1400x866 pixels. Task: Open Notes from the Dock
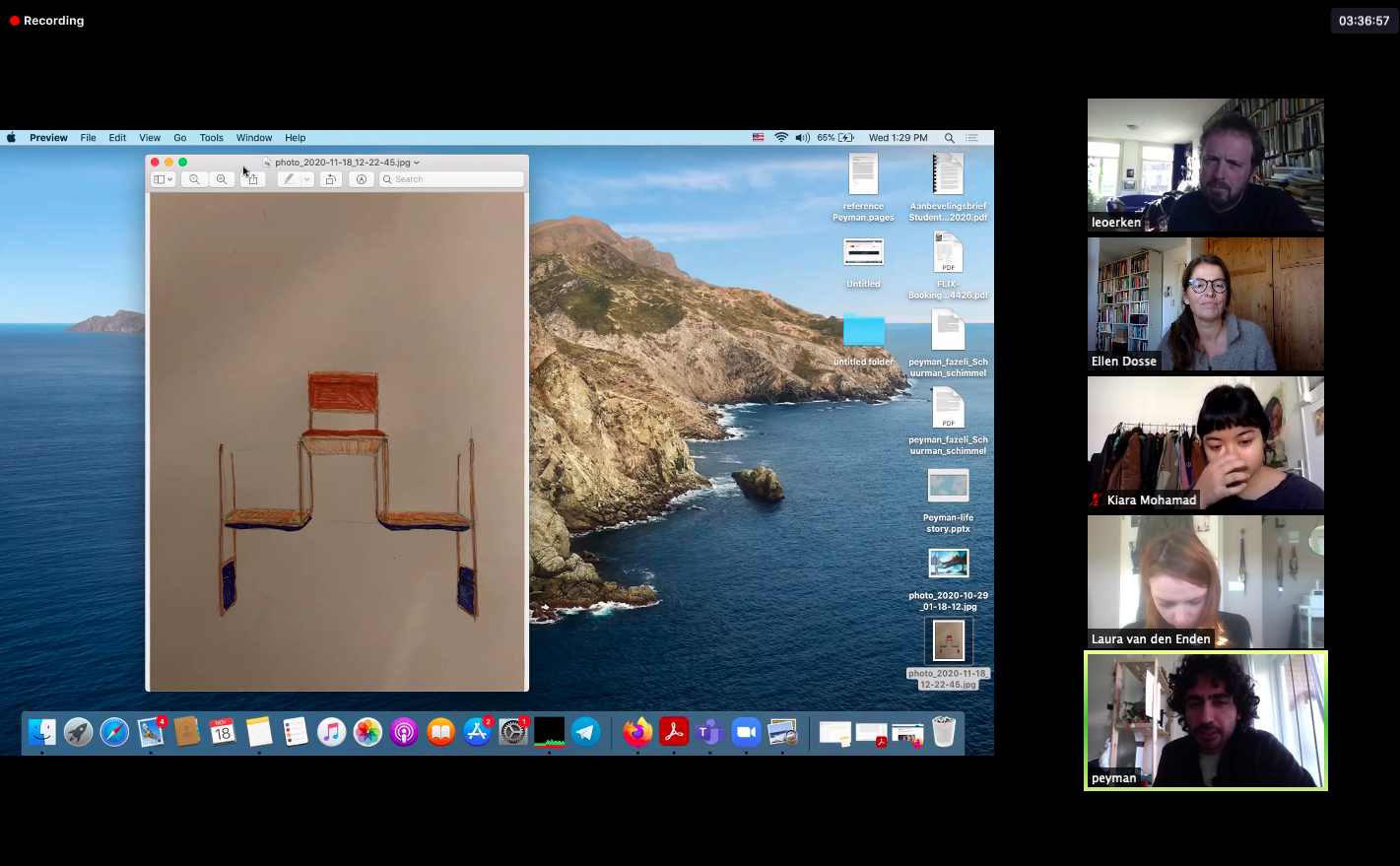coord(259,732)
